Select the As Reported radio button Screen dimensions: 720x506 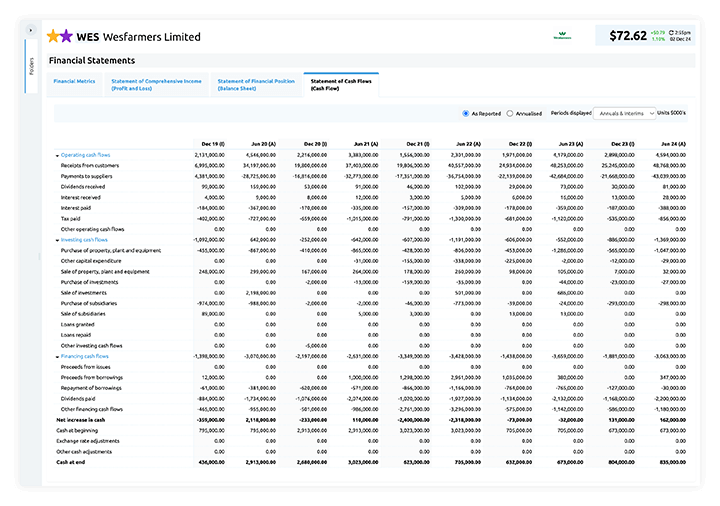(466, 113)
